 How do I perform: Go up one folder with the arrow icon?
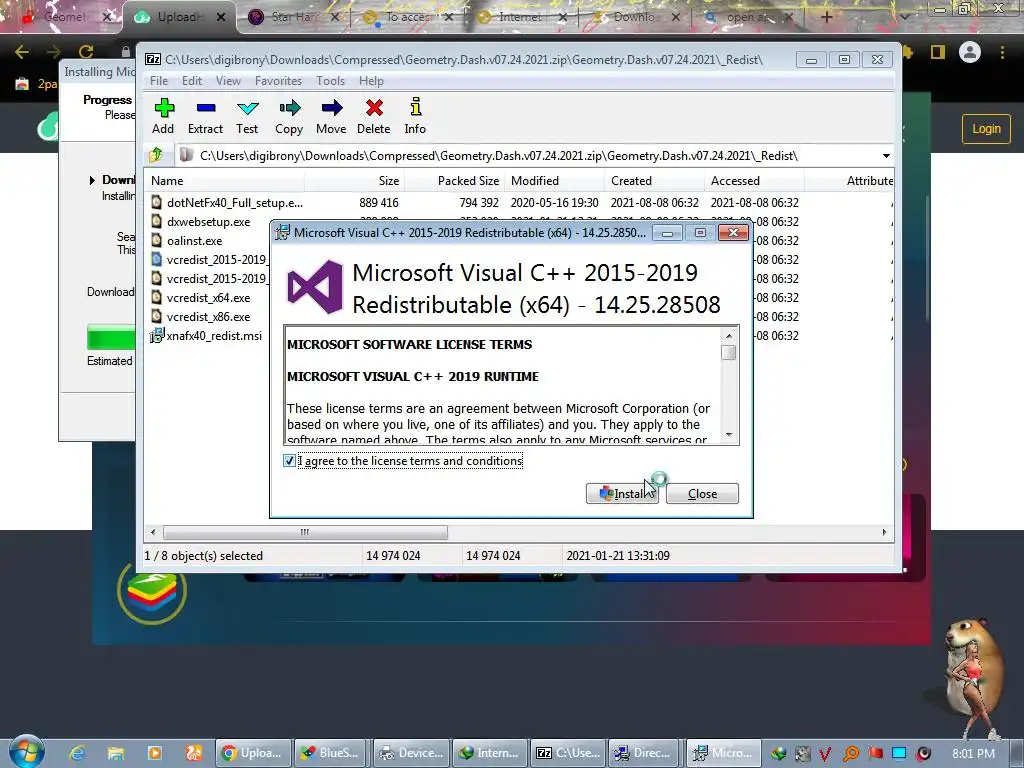(155, 155)
